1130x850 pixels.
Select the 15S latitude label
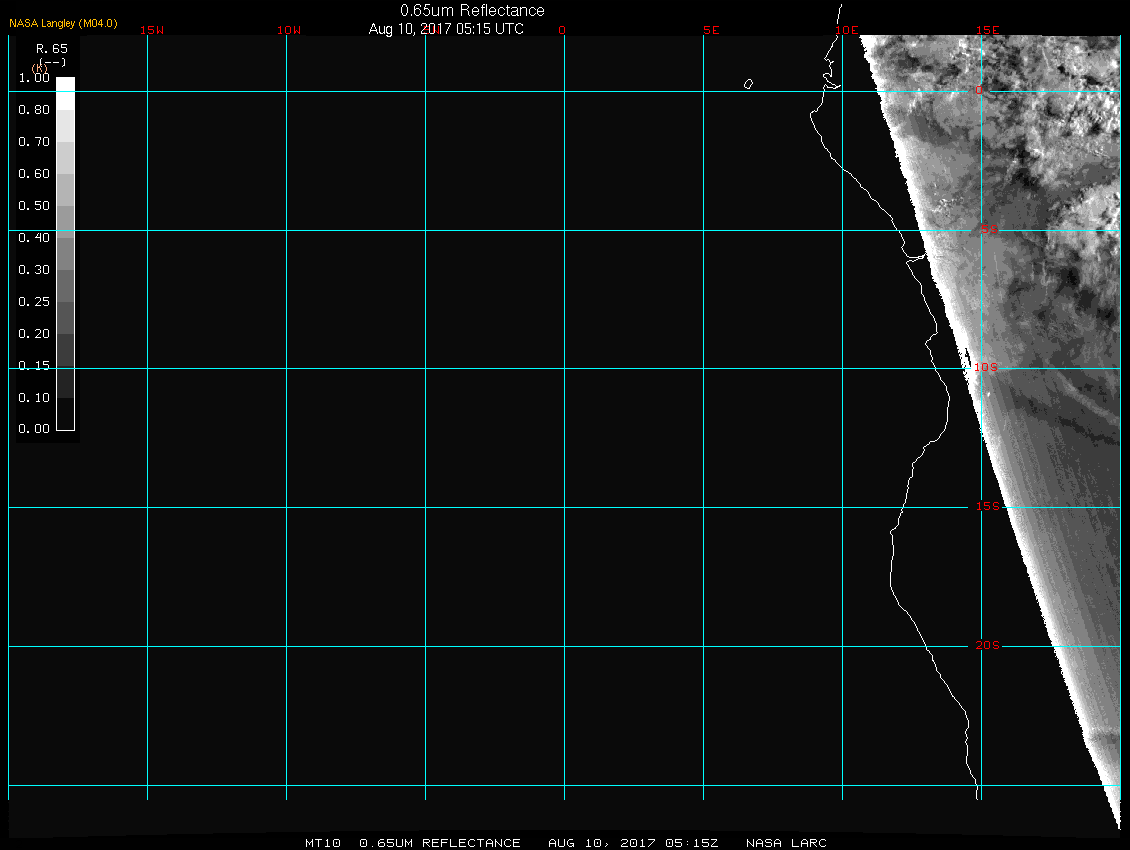click(x=986, y=507)
